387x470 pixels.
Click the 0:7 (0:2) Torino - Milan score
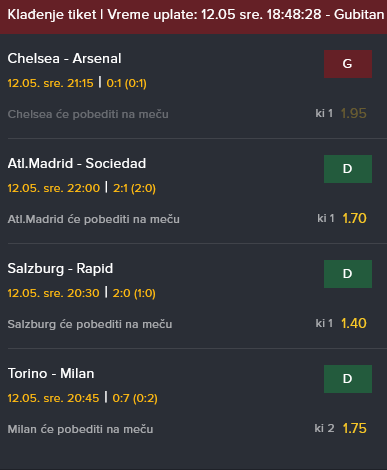[135, 398]
